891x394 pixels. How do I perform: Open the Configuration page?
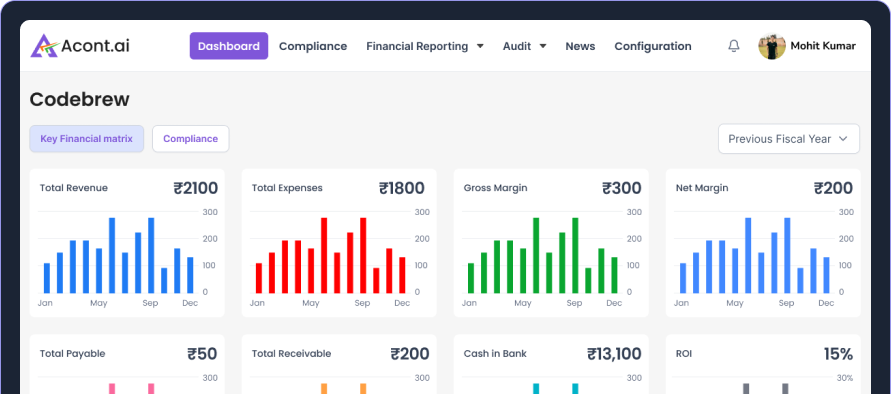pyautogui.click(x=653, y=46)
